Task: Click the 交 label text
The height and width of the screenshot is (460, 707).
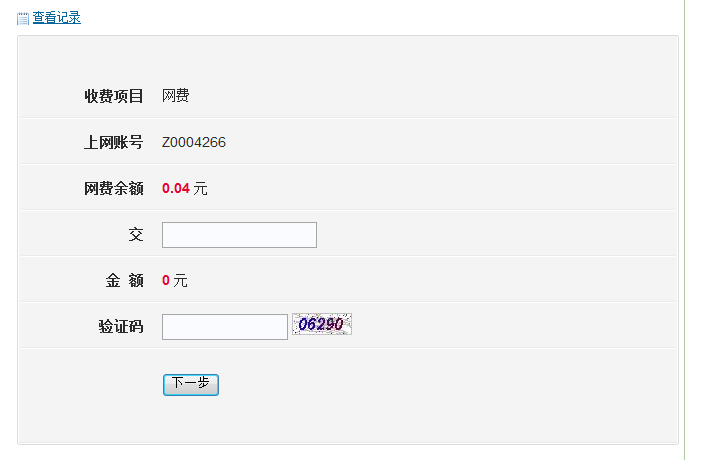Action: [x=136, y=235]
